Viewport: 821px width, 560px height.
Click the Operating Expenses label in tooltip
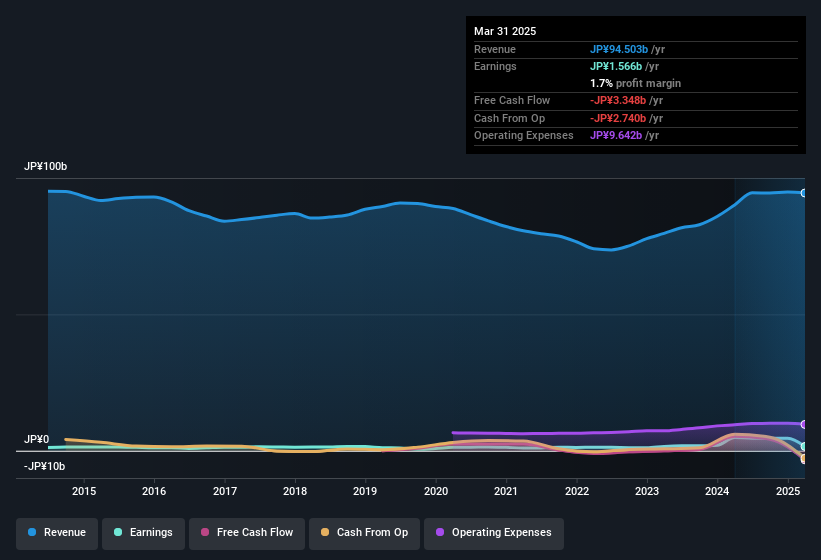pyautogui.click(x=524, y=136)
